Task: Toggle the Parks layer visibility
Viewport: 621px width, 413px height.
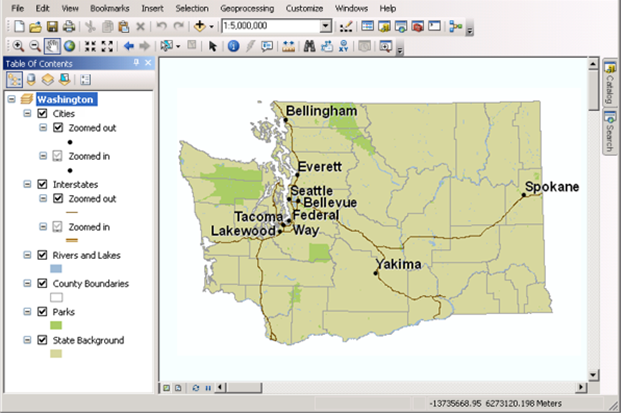Action: [x=42, y=312]
